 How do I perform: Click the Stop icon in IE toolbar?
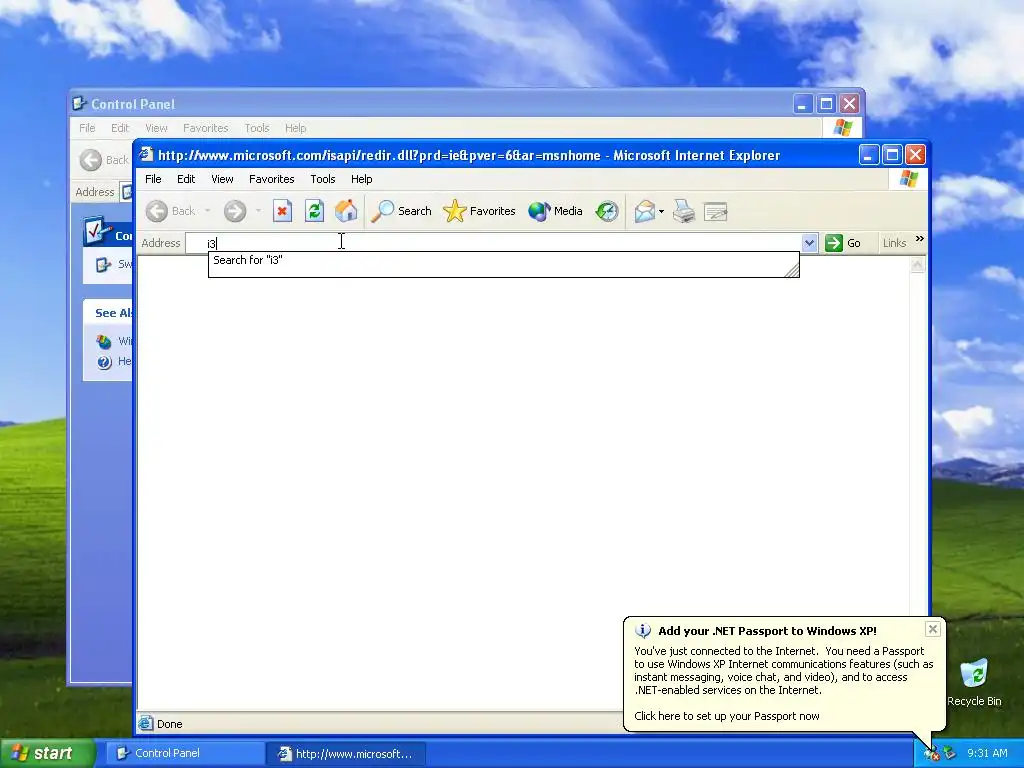point(282,211)
